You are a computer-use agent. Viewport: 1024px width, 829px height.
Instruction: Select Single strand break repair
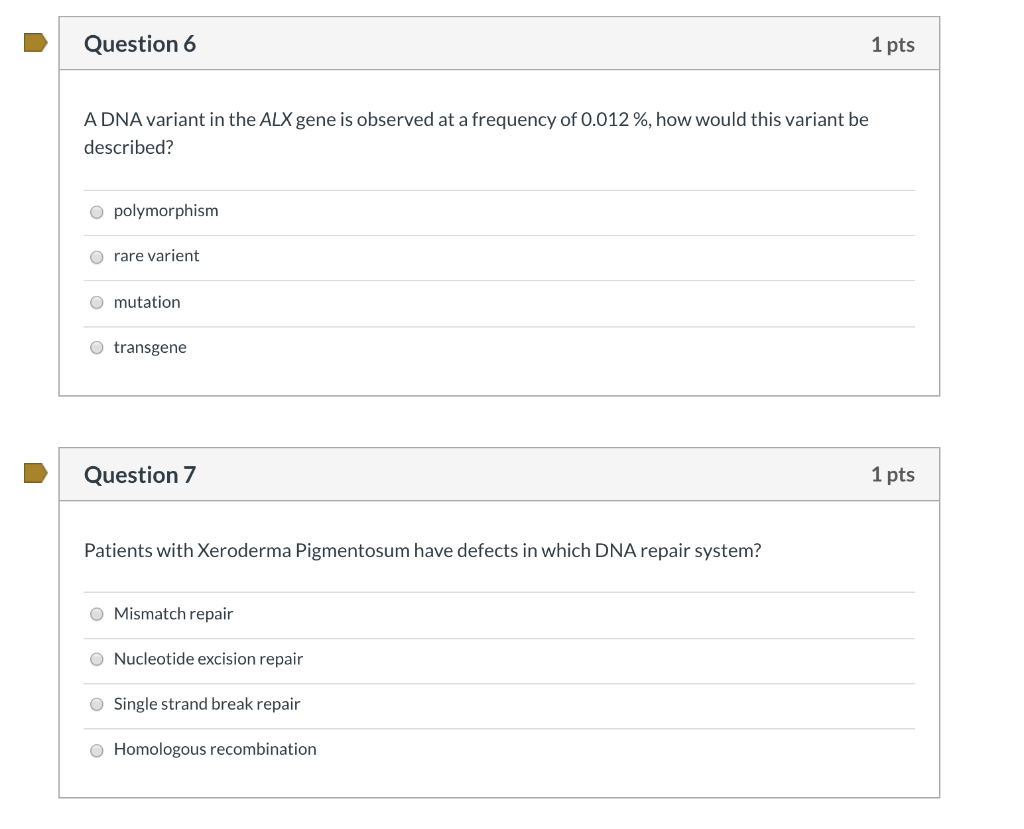pyautogui.click(x=97, y=704)
